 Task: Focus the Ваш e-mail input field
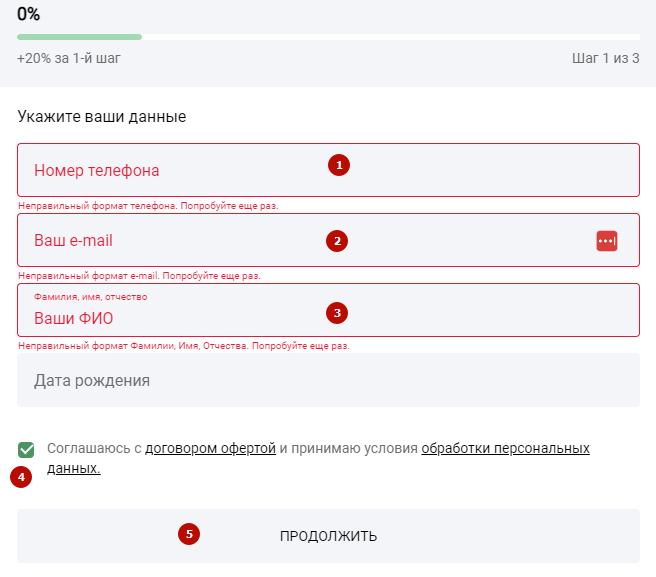pos(328,240)
